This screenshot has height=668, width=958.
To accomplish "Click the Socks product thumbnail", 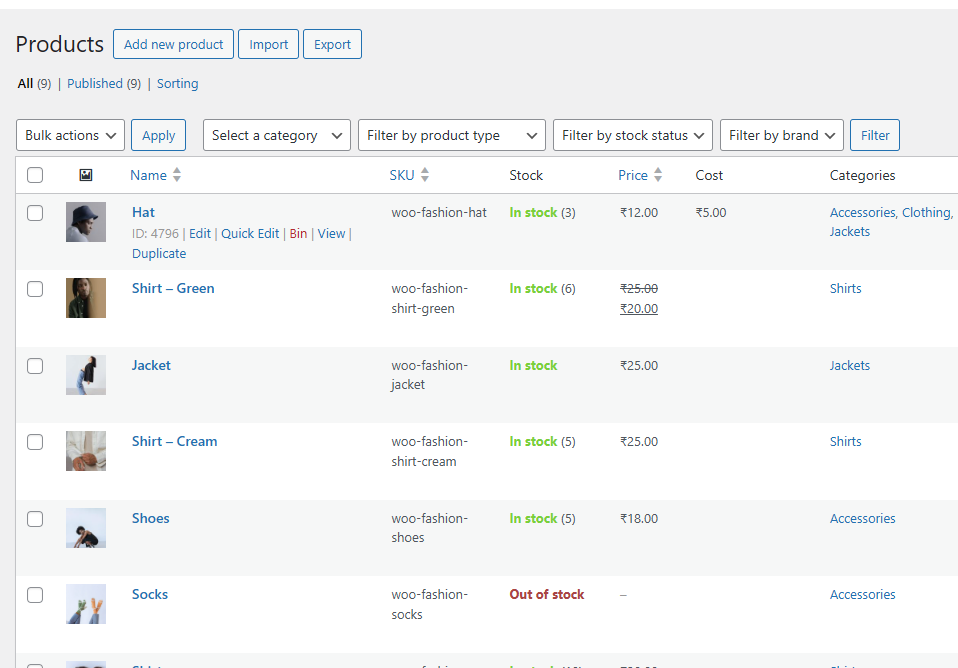I will (86, 604).
